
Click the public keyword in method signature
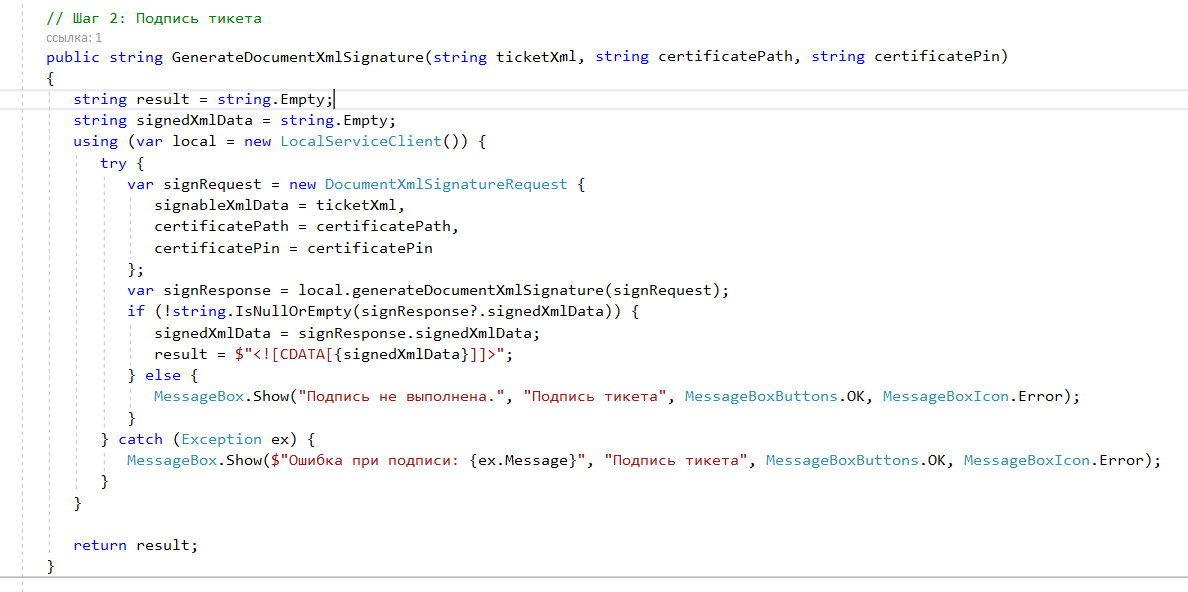pos(73,57)
